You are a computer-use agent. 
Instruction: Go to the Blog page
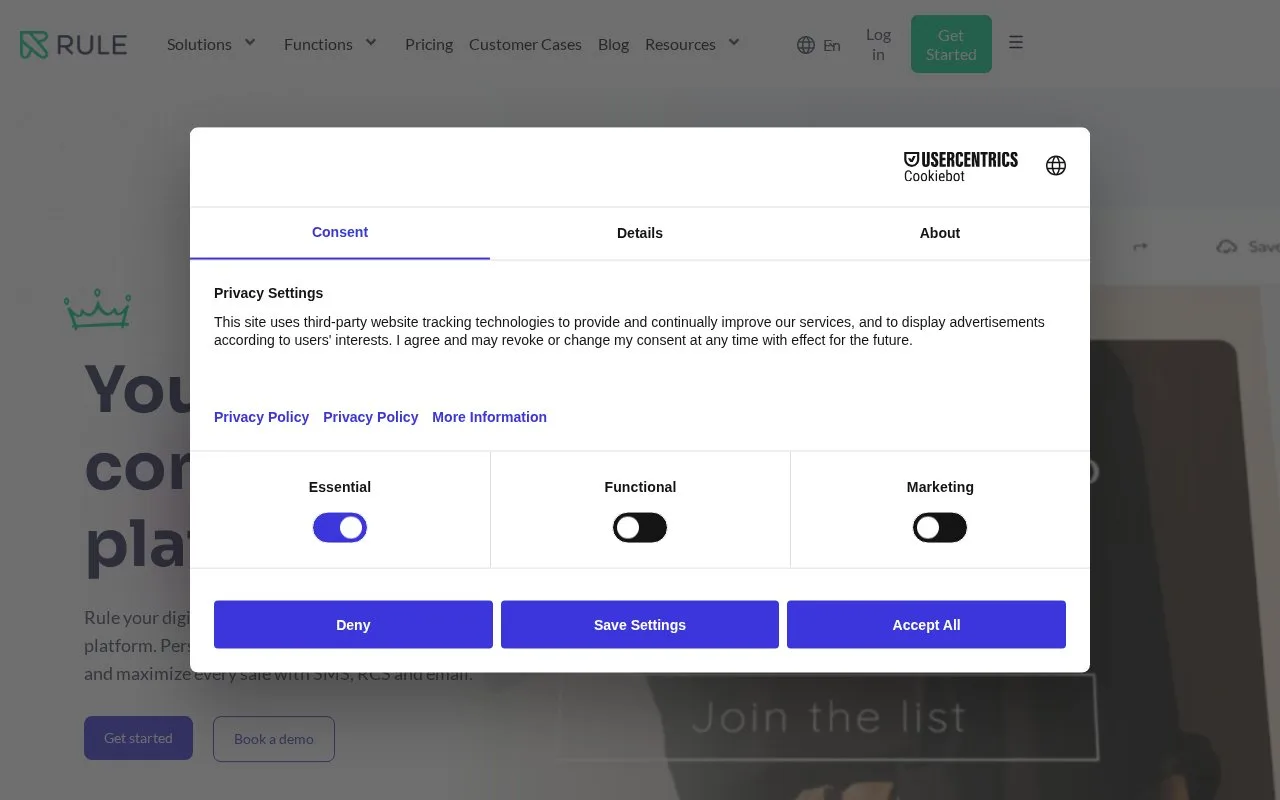coord(613,44)
